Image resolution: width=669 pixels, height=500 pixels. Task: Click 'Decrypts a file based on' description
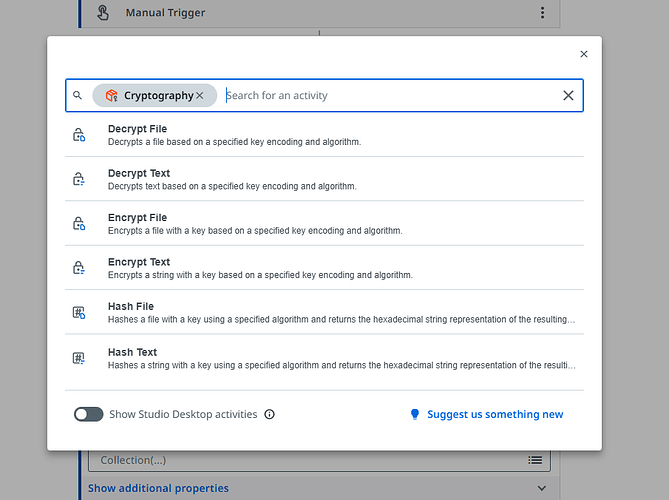pos(234,142)
